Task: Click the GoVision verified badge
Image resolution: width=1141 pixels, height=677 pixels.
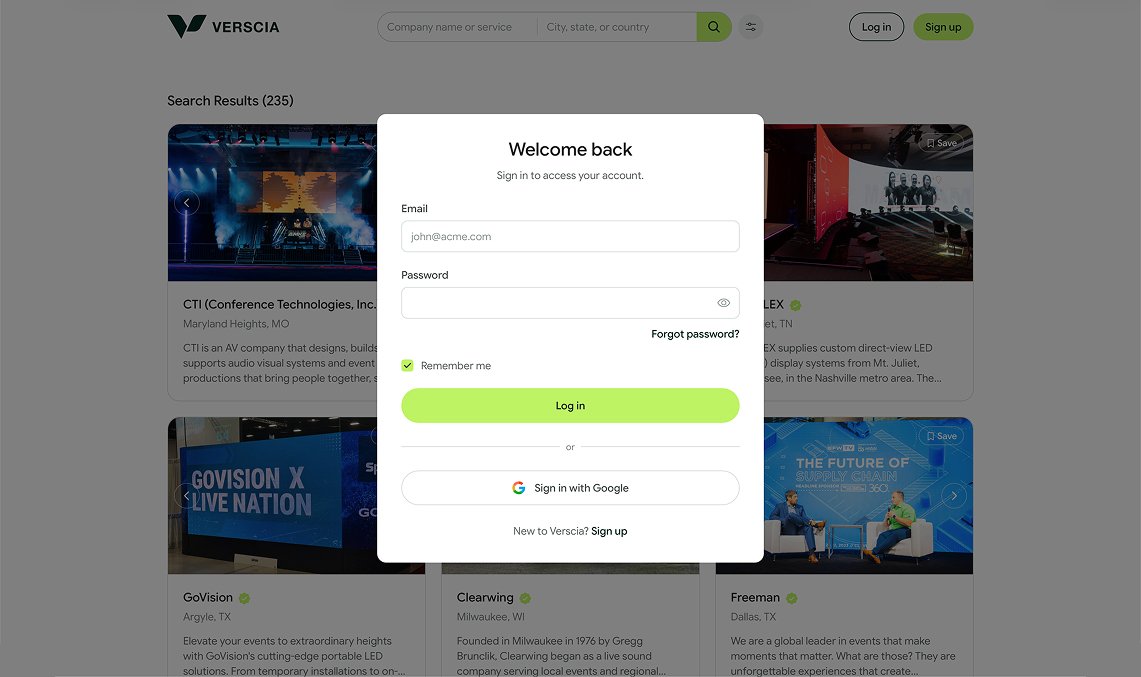Action: click(244, 598)
